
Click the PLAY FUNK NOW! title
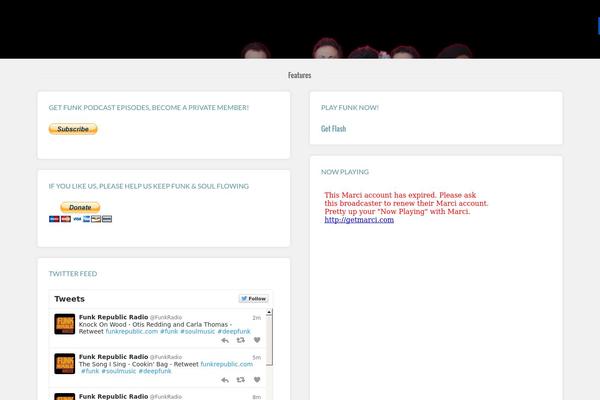coord(350,108)
